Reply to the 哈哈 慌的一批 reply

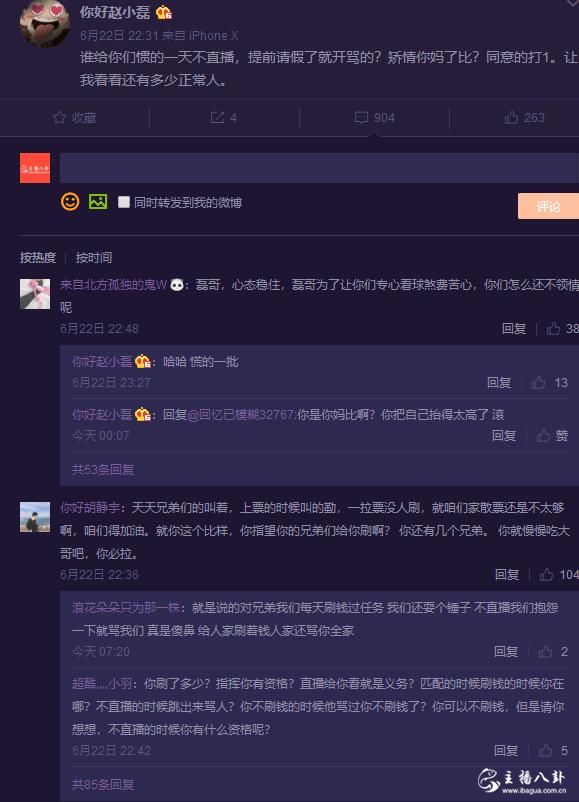point(499,383)
